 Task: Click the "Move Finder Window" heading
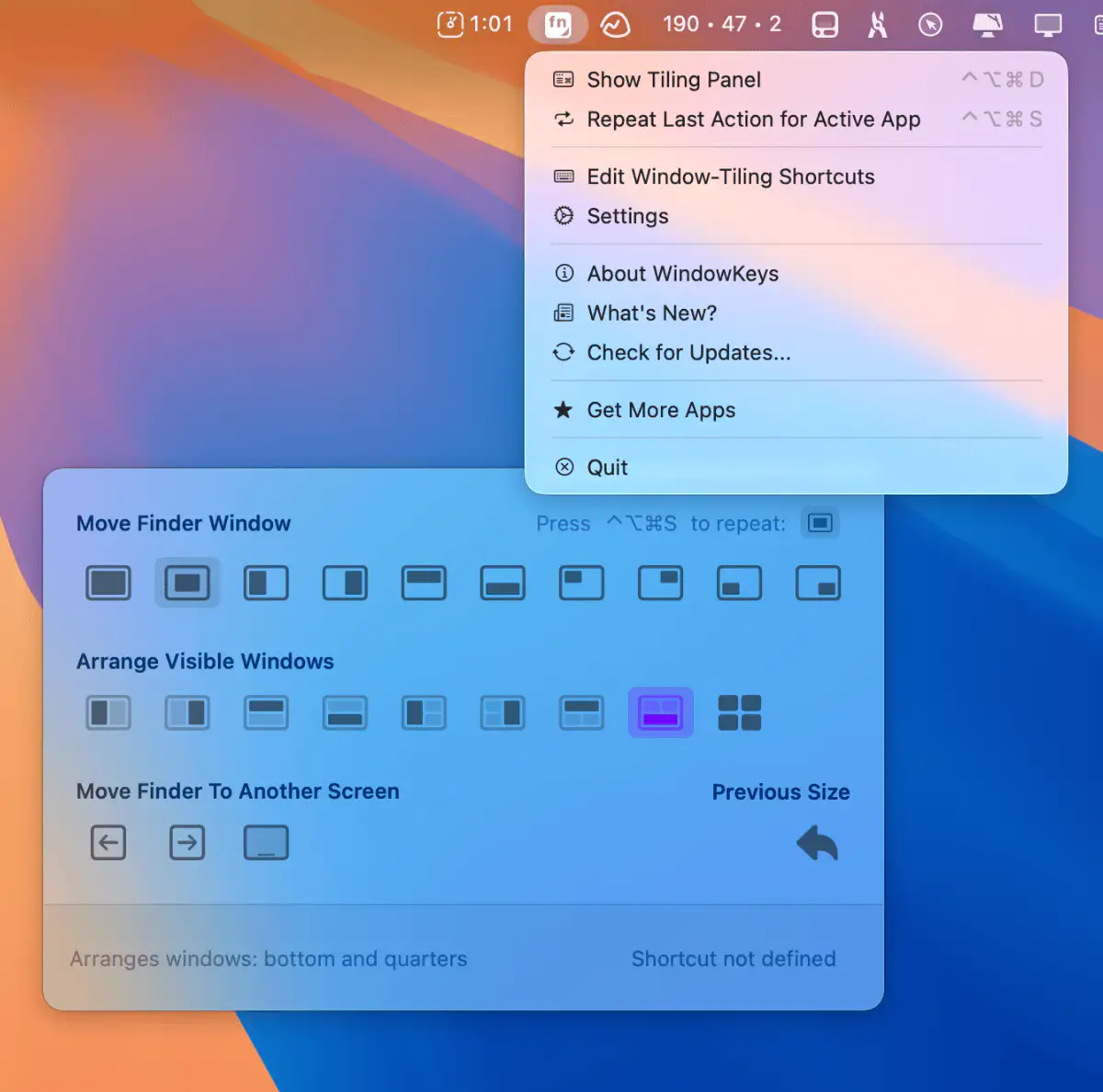[x=184, y=524]
